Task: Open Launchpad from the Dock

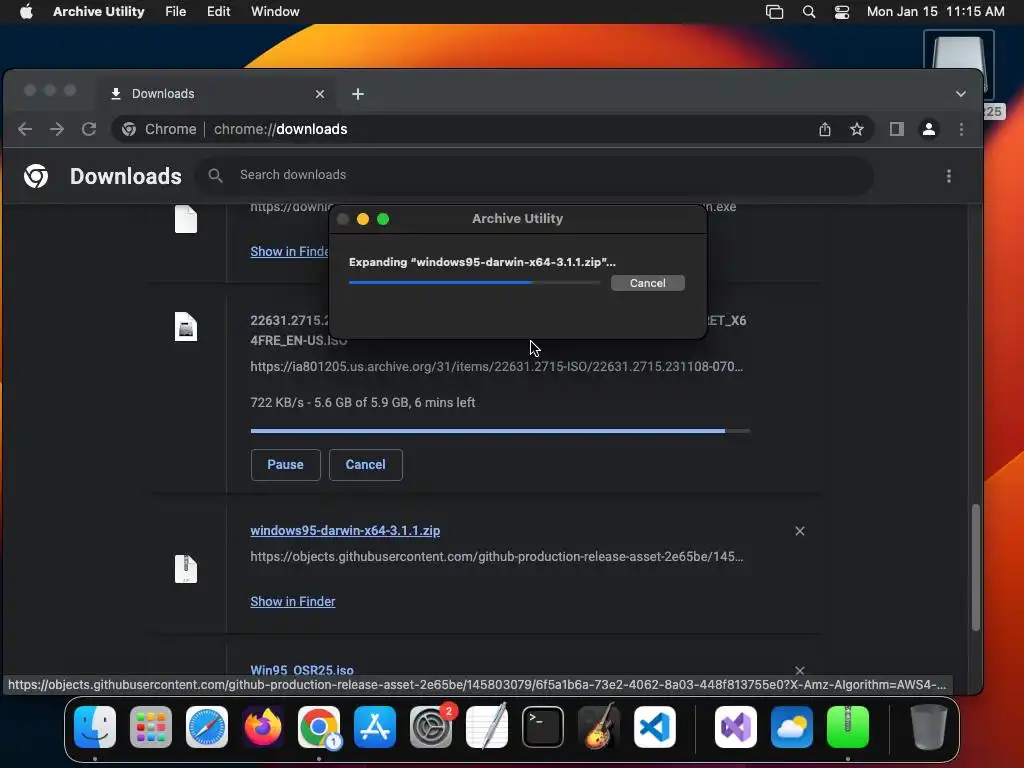Action: pos(151,727)
